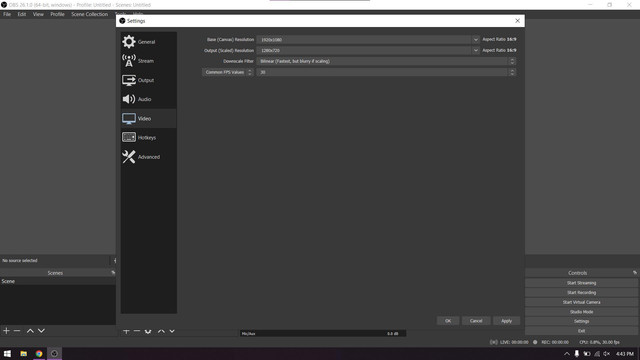Open the Common FPS Values type selector

(x=227, y=72)
